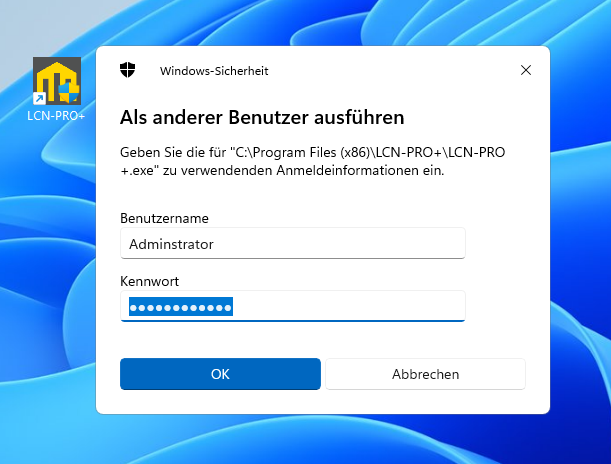611x464 pixels.
Task: Click the "Kennwort" label
Action: (149, 281)
